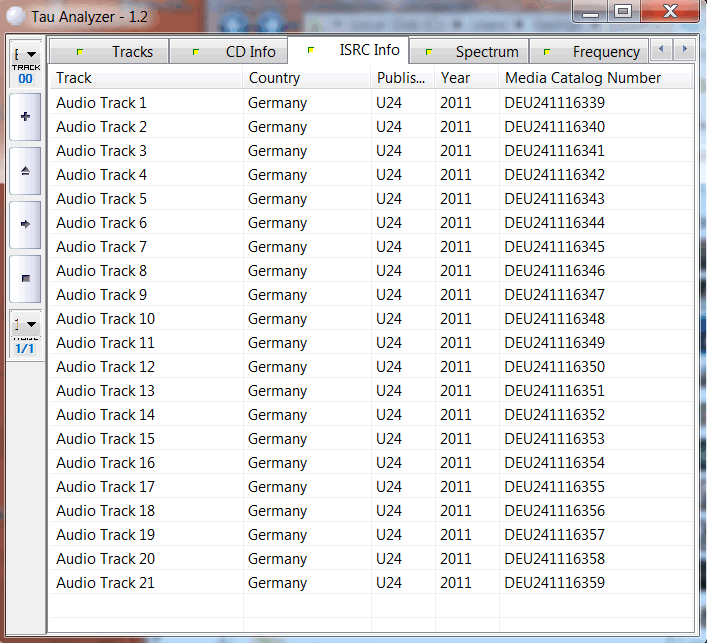
Task: Click the plus icon in left sidebar
Action: click(x=26, y=116)
